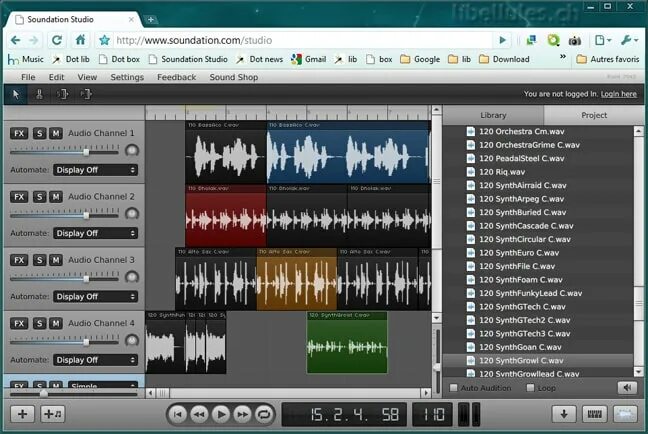Open the browser wrench settings menu
The height and width of the screenshot is (434, 648).
point(629,40)
